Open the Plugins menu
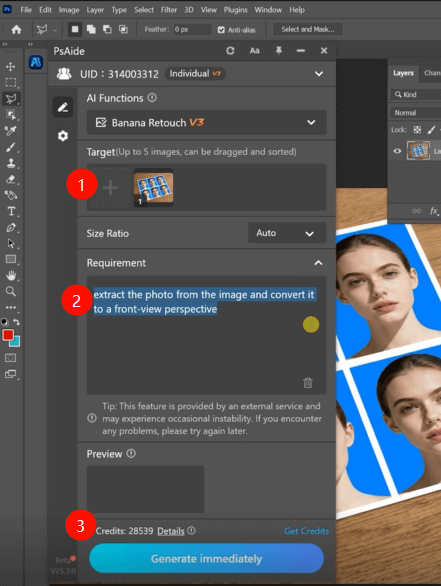Screen dimensions: 441x586 235,10
